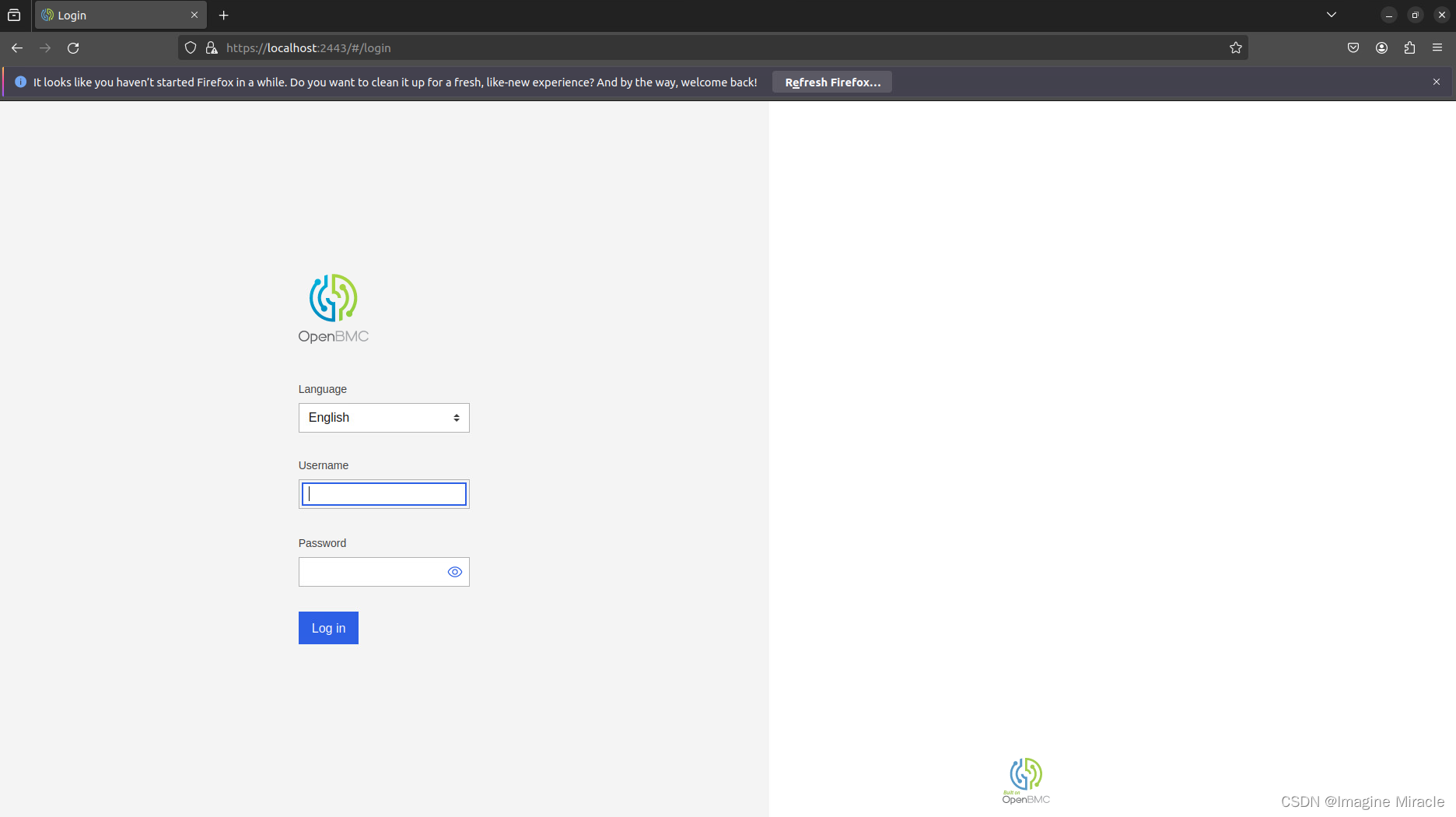
Task: Open the extensions puzzle icon
Action: [1409, 47]
